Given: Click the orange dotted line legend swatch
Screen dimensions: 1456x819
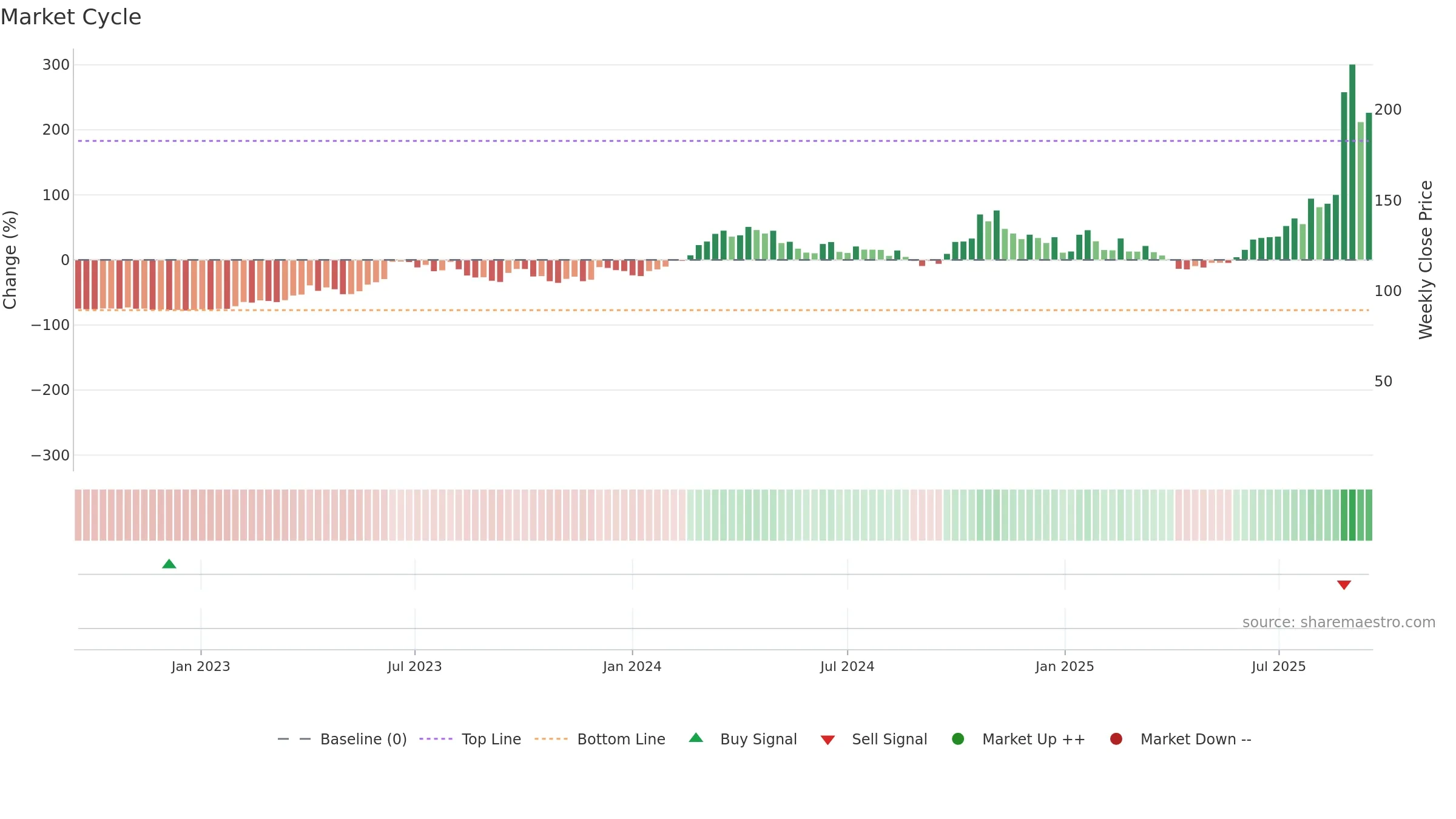Looking at the screenshot, I should (x=551, y=739).
